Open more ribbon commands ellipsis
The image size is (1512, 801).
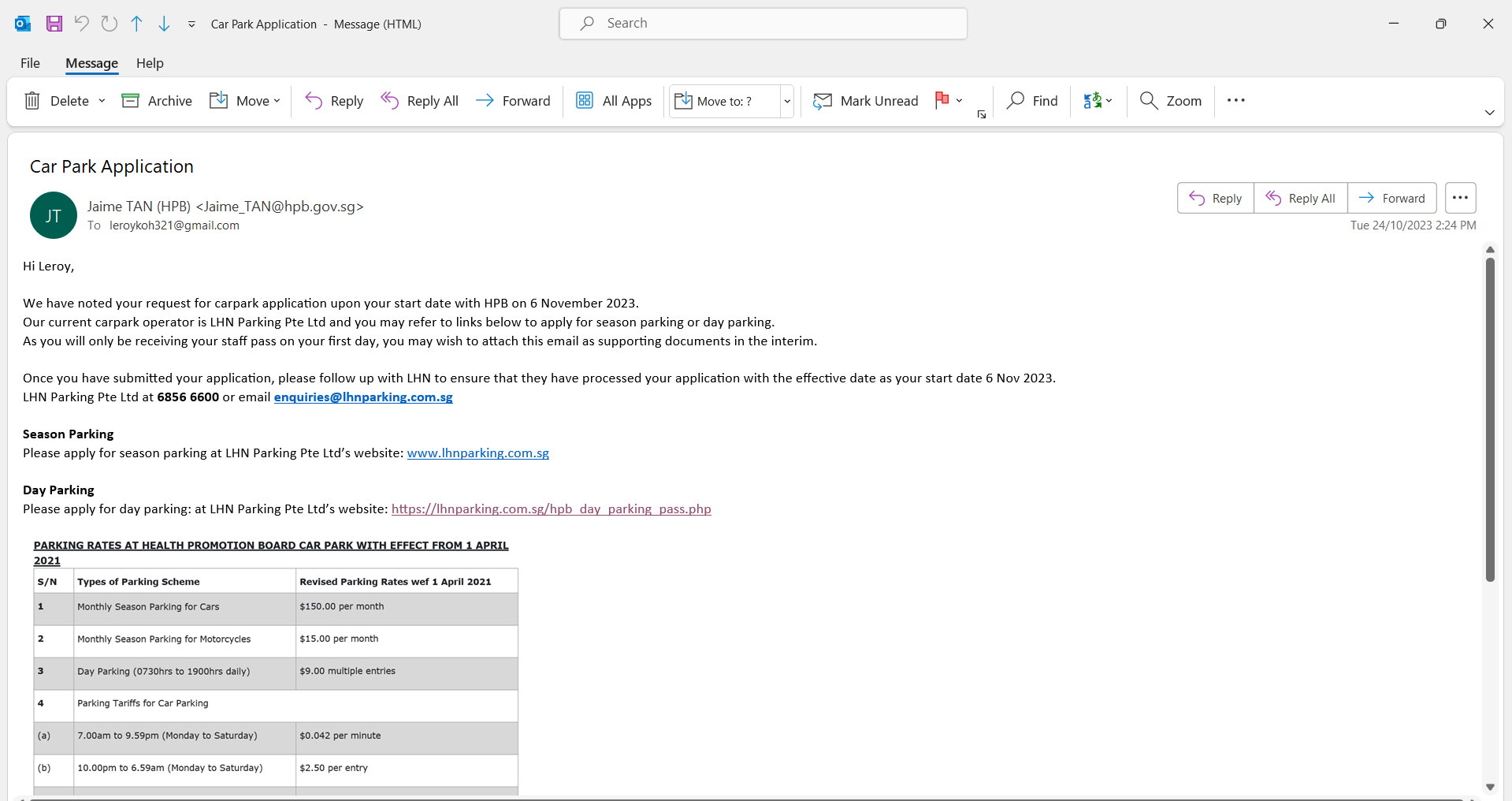1235,100
